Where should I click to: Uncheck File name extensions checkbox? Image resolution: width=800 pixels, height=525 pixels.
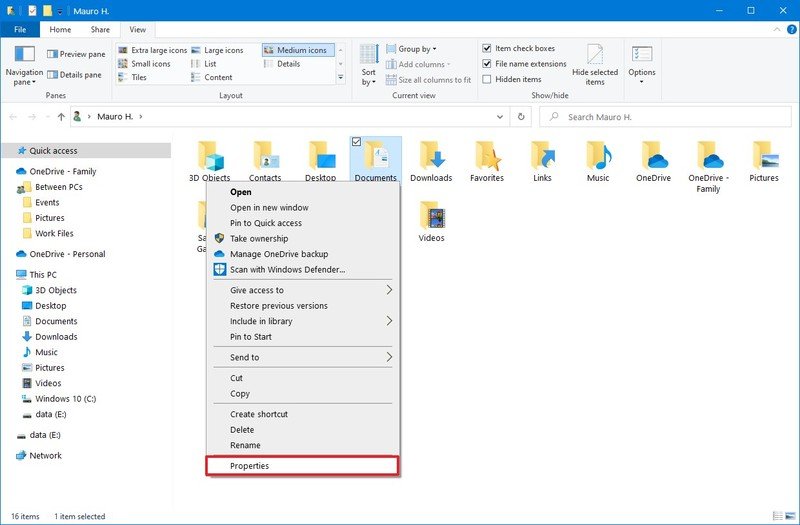(487, 64)
